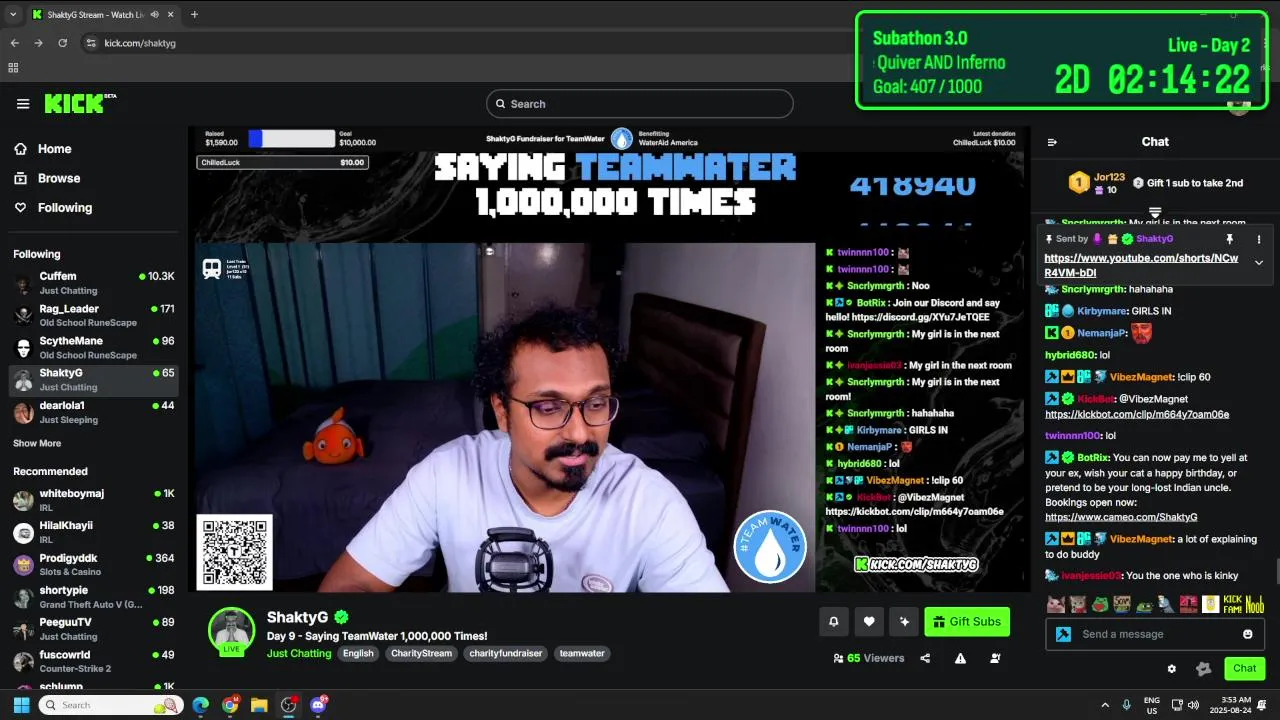Click the English language tag
Image resolution: width=1280 pixels, height=720 pixels.
(358, 653)
